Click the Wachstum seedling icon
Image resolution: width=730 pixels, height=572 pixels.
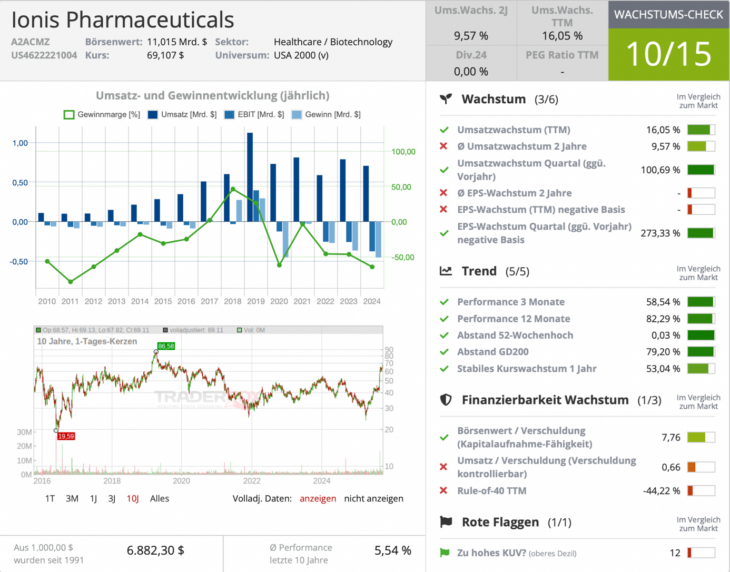(x=446, y=99)
